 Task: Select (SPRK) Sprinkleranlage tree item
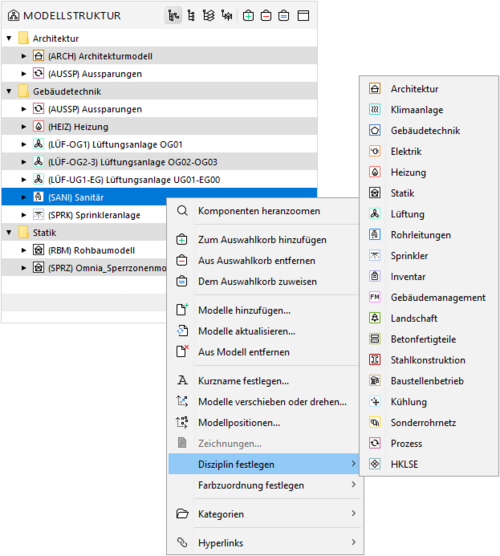pos(94,215)
